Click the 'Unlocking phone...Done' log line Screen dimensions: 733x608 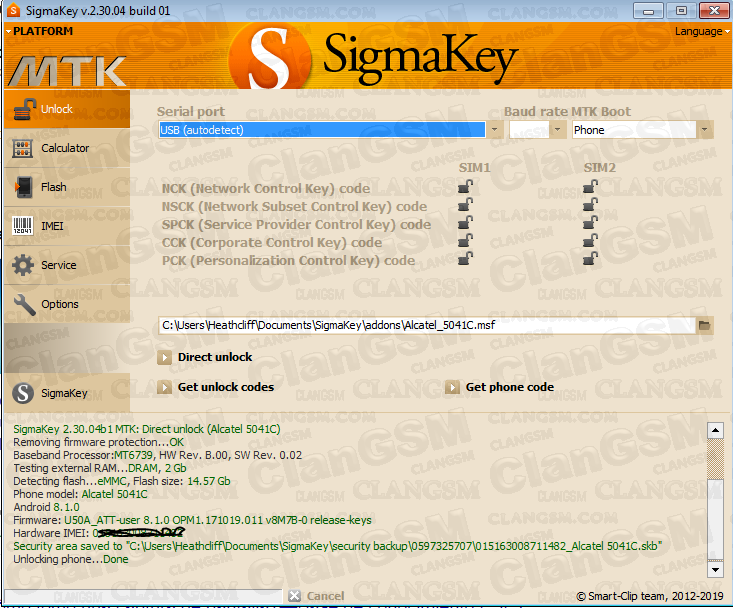point(71,559)
